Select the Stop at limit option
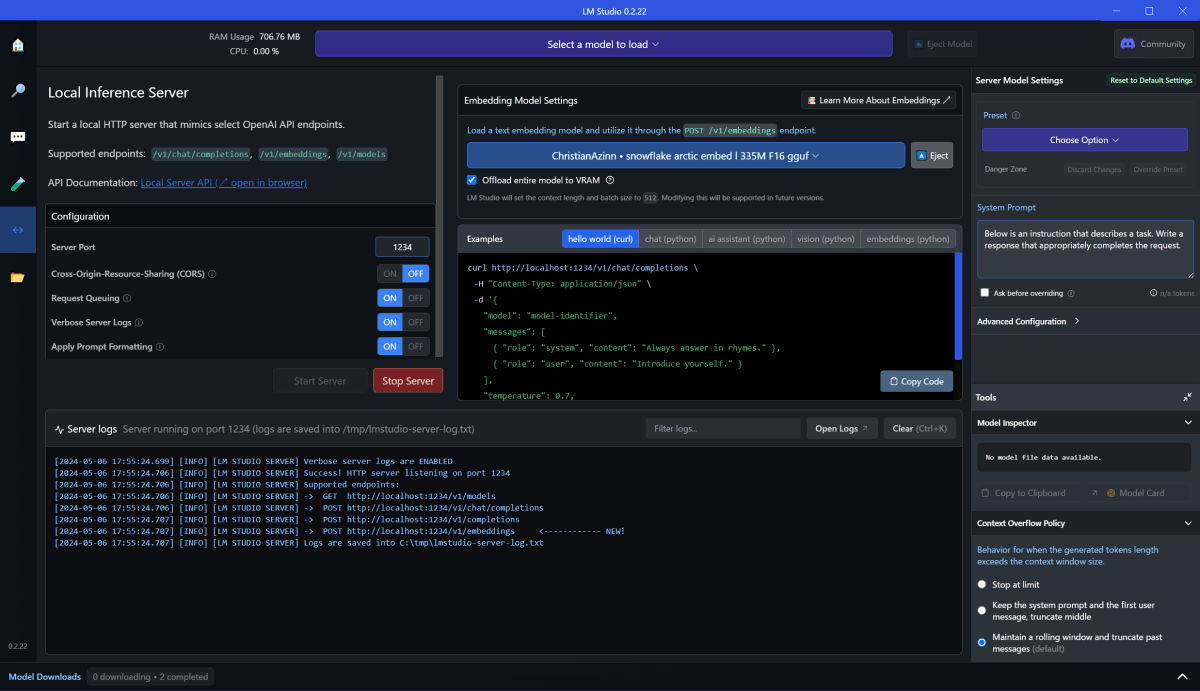This screenshot has width=1200, height=691. [x=982, y=584]
